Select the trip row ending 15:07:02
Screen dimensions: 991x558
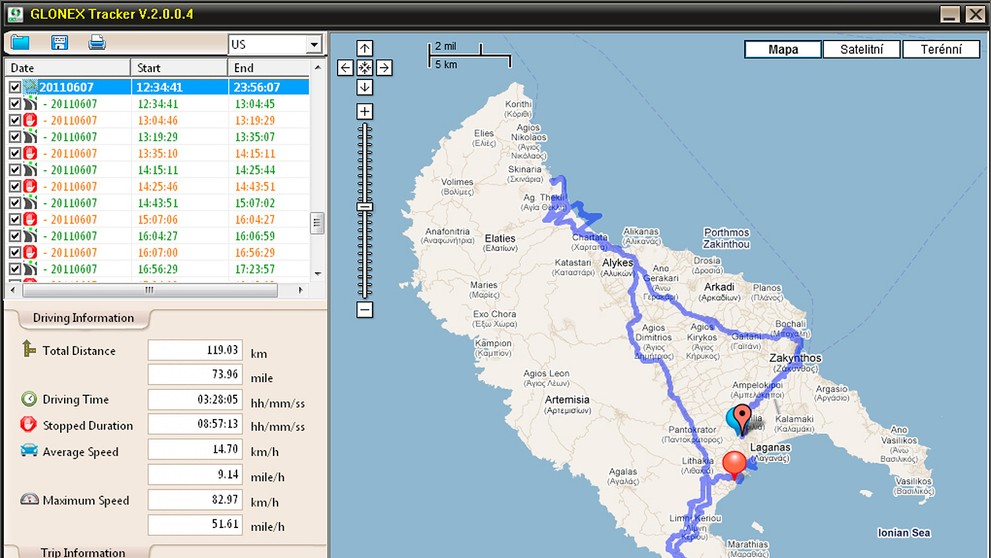click(157, 202)
